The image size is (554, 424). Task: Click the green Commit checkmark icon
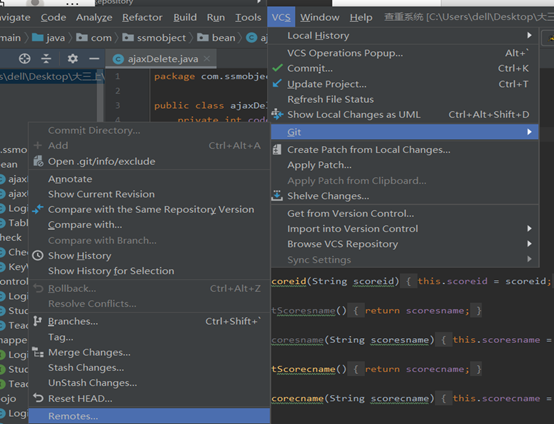pyautogui.click(x=278, y=68)
